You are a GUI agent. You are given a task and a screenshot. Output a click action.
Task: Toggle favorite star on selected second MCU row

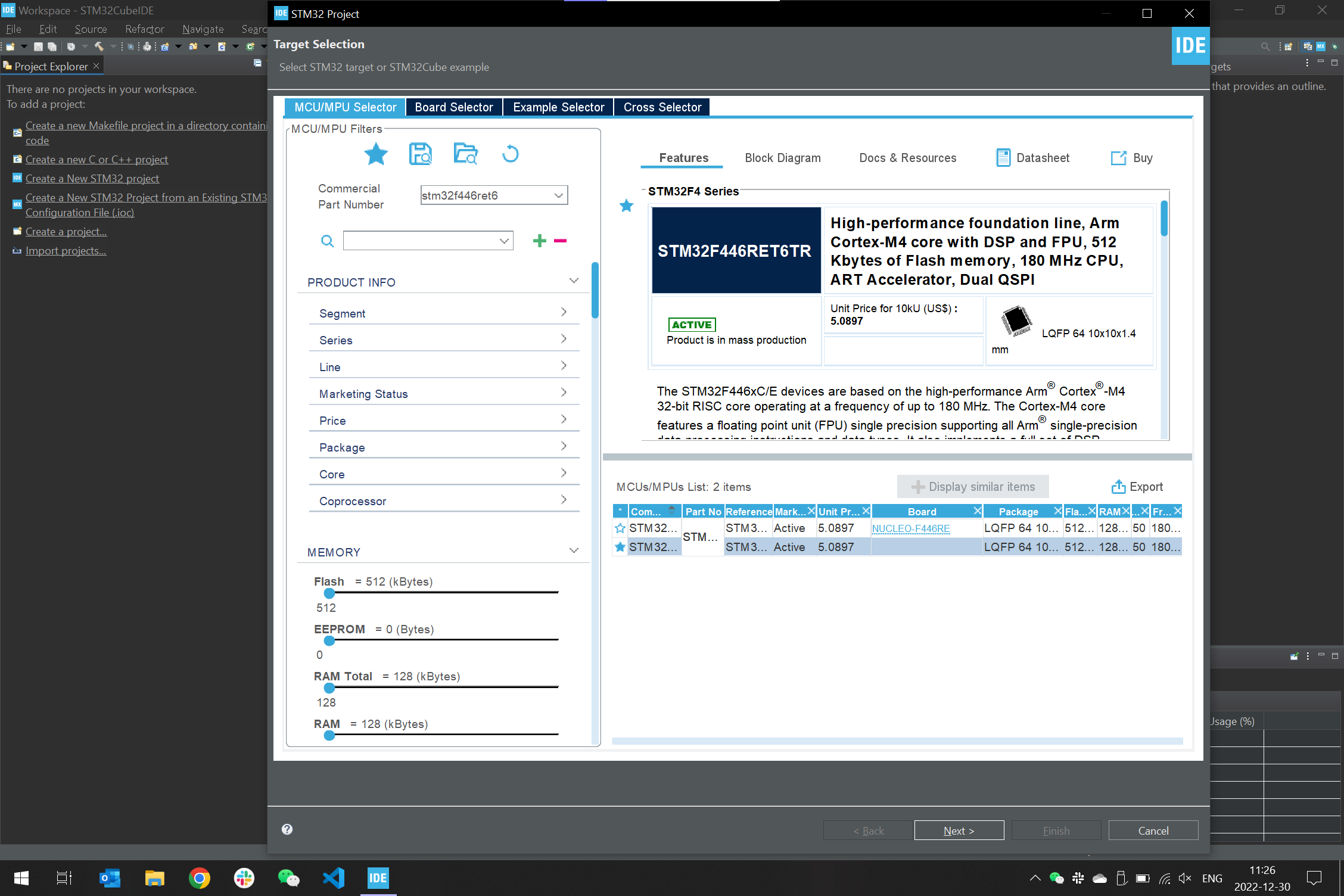tap(620, 547)
